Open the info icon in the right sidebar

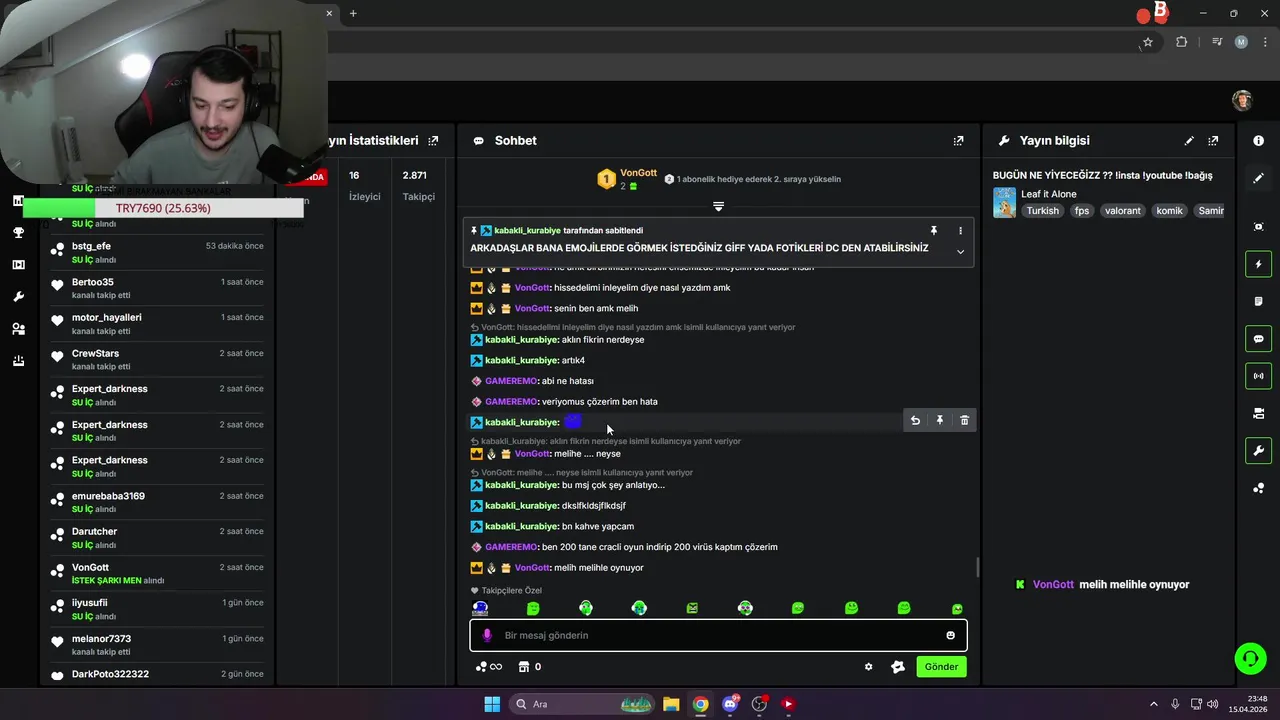point(1258,141)
